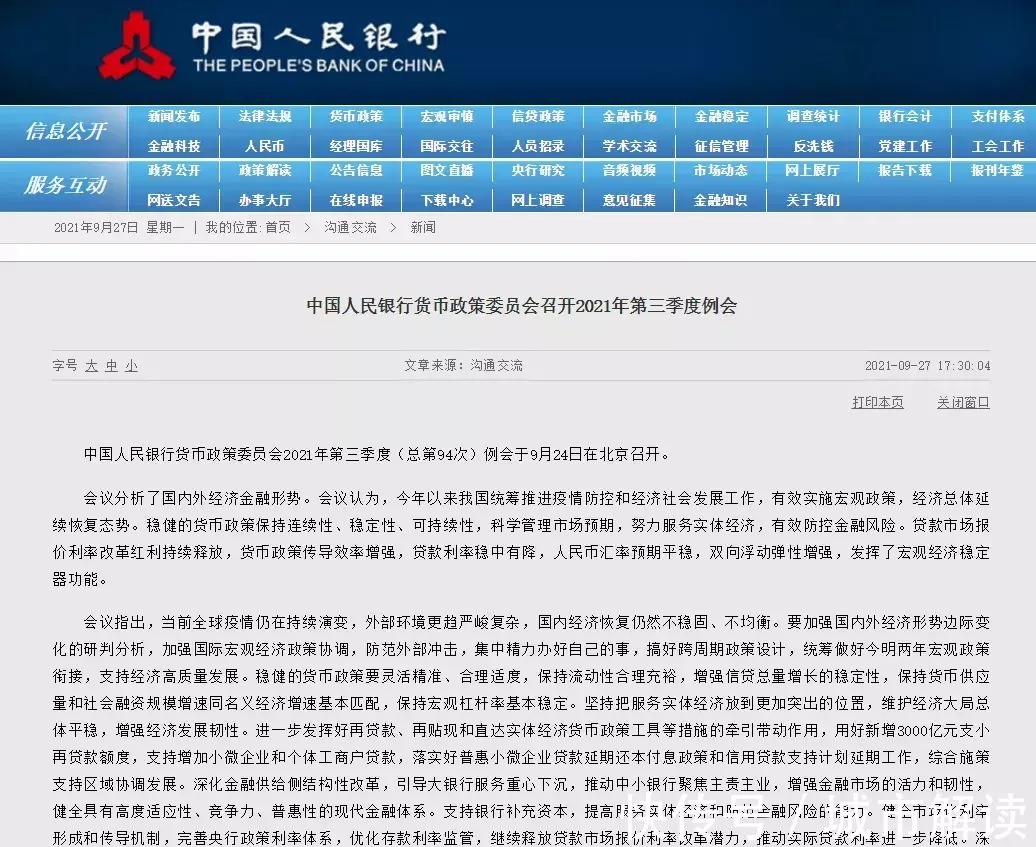Open the 新闻发布 menu item

(175, 116)
